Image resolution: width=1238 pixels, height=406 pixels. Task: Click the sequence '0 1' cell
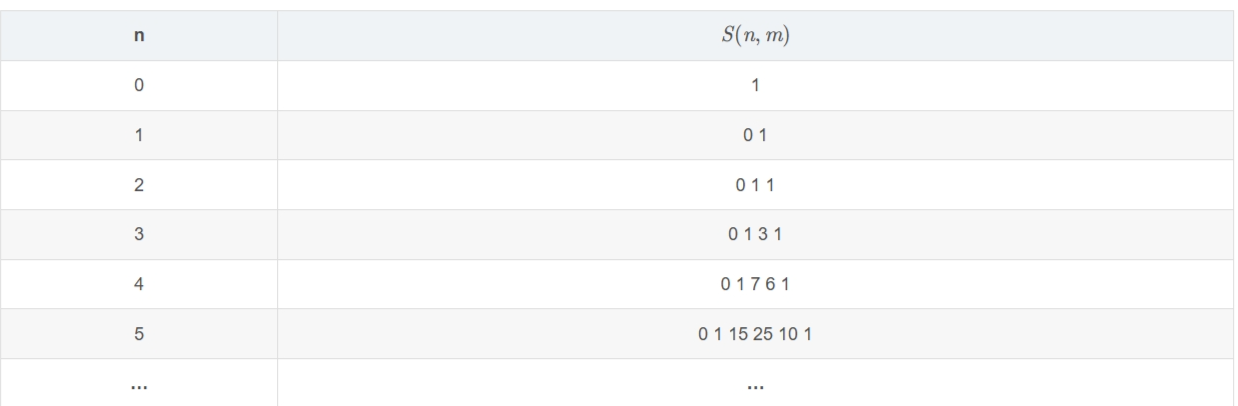(755, 135)
